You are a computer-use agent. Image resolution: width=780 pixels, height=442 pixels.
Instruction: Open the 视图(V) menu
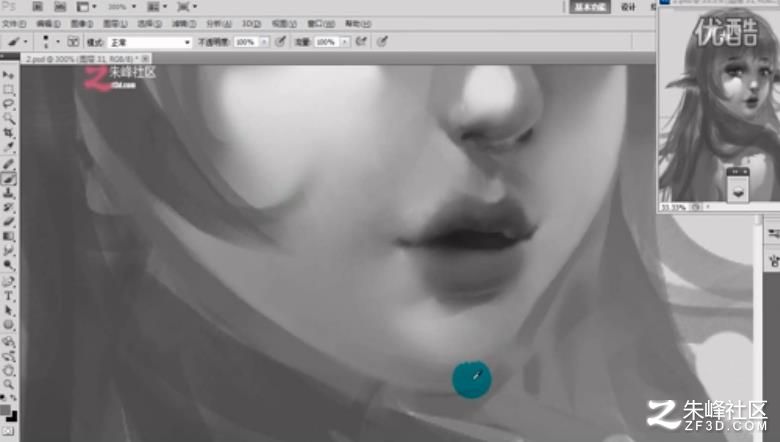284,24
